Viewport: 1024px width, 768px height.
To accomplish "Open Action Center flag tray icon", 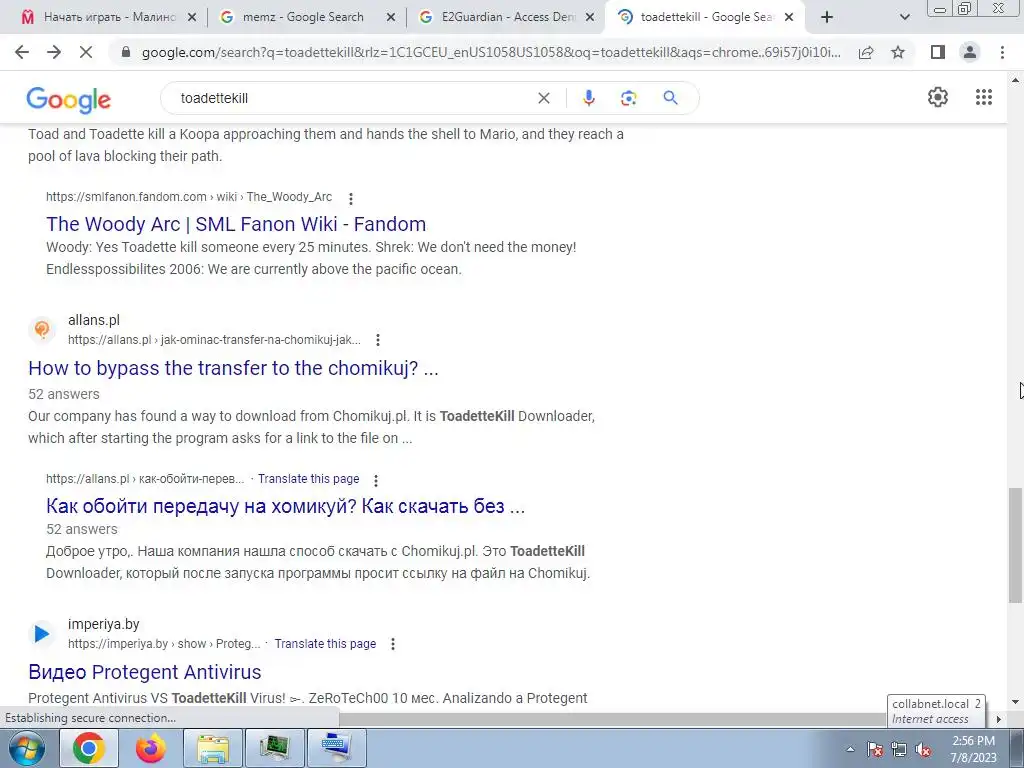I will [x=875, y=750].
